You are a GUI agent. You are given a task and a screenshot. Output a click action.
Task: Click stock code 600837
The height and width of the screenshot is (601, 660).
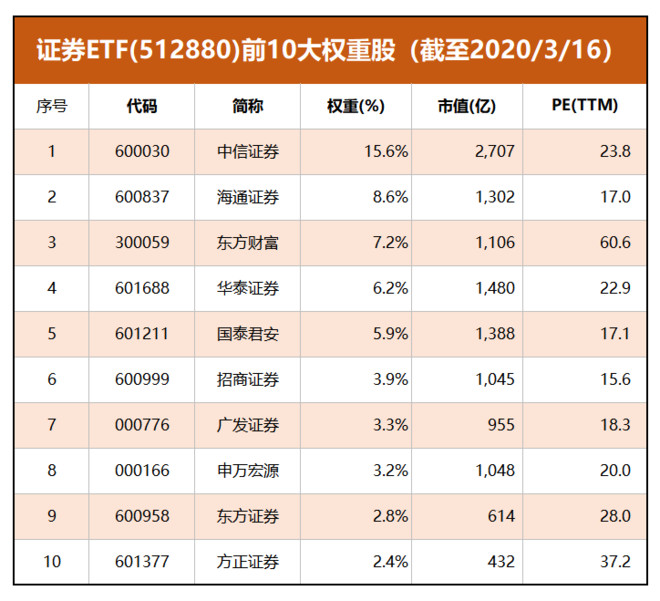[142, 197]
